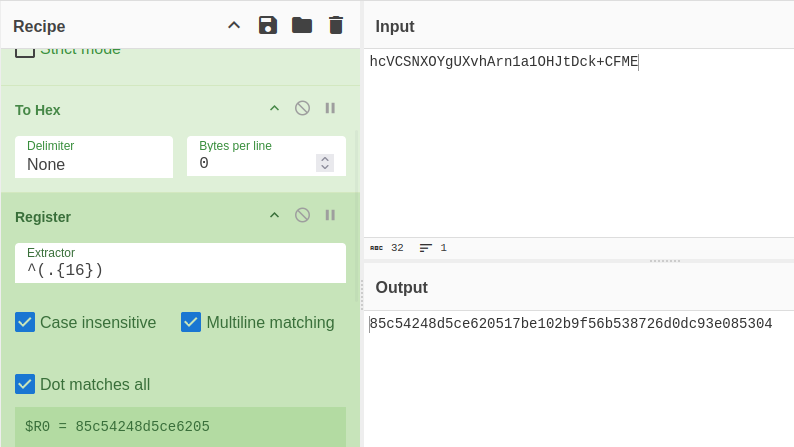Click the divider handle between Input and Output
This screenshot has width=794, height=447.
point(665,261)
